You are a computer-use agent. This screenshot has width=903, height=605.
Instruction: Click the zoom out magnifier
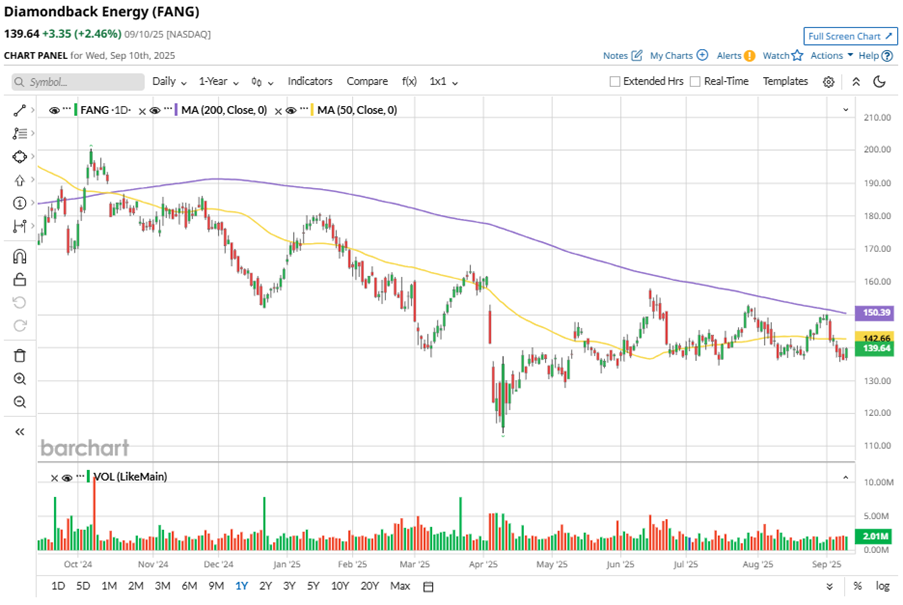click(20, 402)
